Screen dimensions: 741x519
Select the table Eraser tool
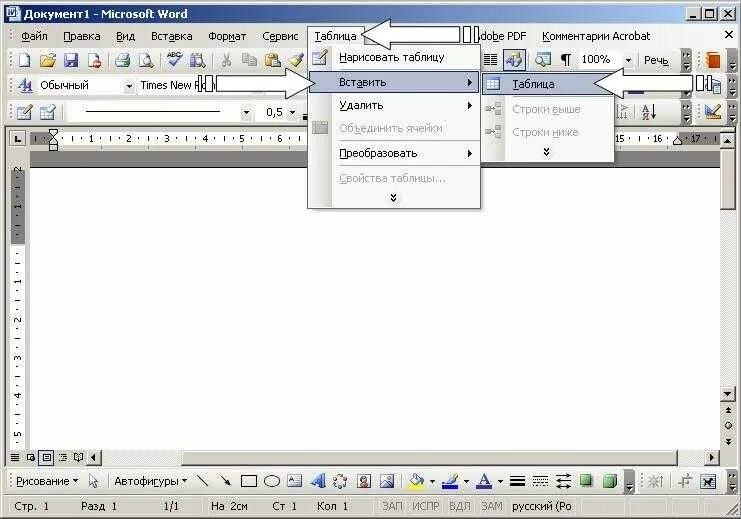[48, 112]
